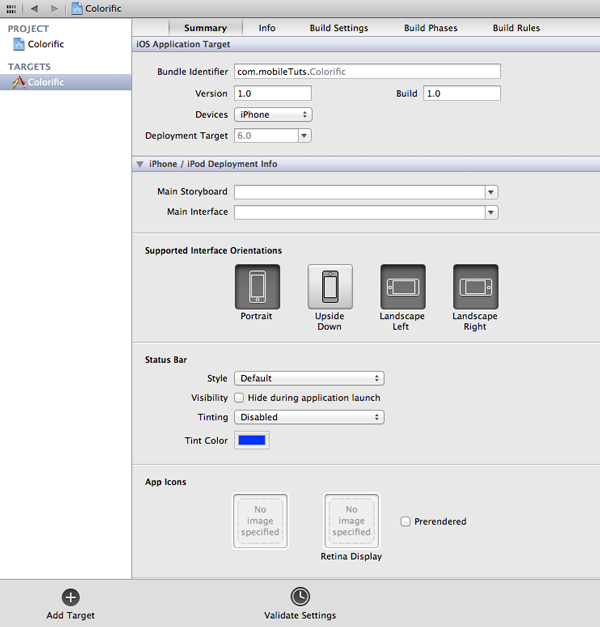Open the related items grid icon
Image resolution: width=600 pixels, height=627 pixels.
click(11, 8)
